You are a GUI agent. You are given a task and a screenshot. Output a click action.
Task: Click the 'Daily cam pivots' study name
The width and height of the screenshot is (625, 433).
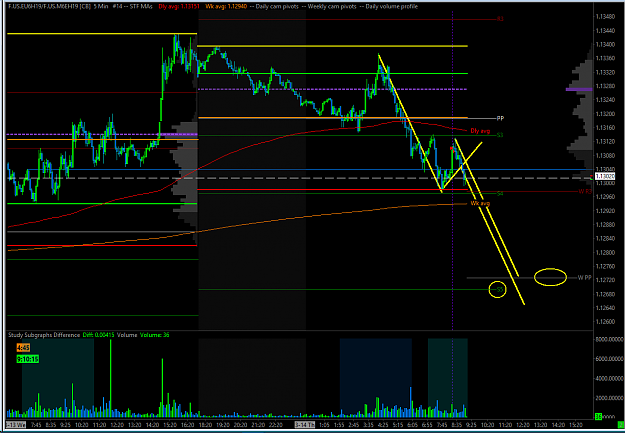pos(277,6)
